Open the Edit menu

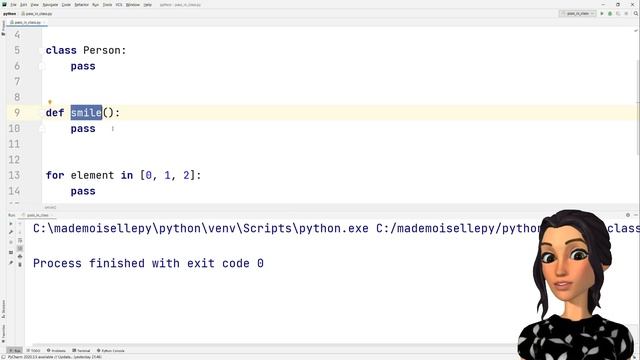pyautogui.click(x=24, y=5)
